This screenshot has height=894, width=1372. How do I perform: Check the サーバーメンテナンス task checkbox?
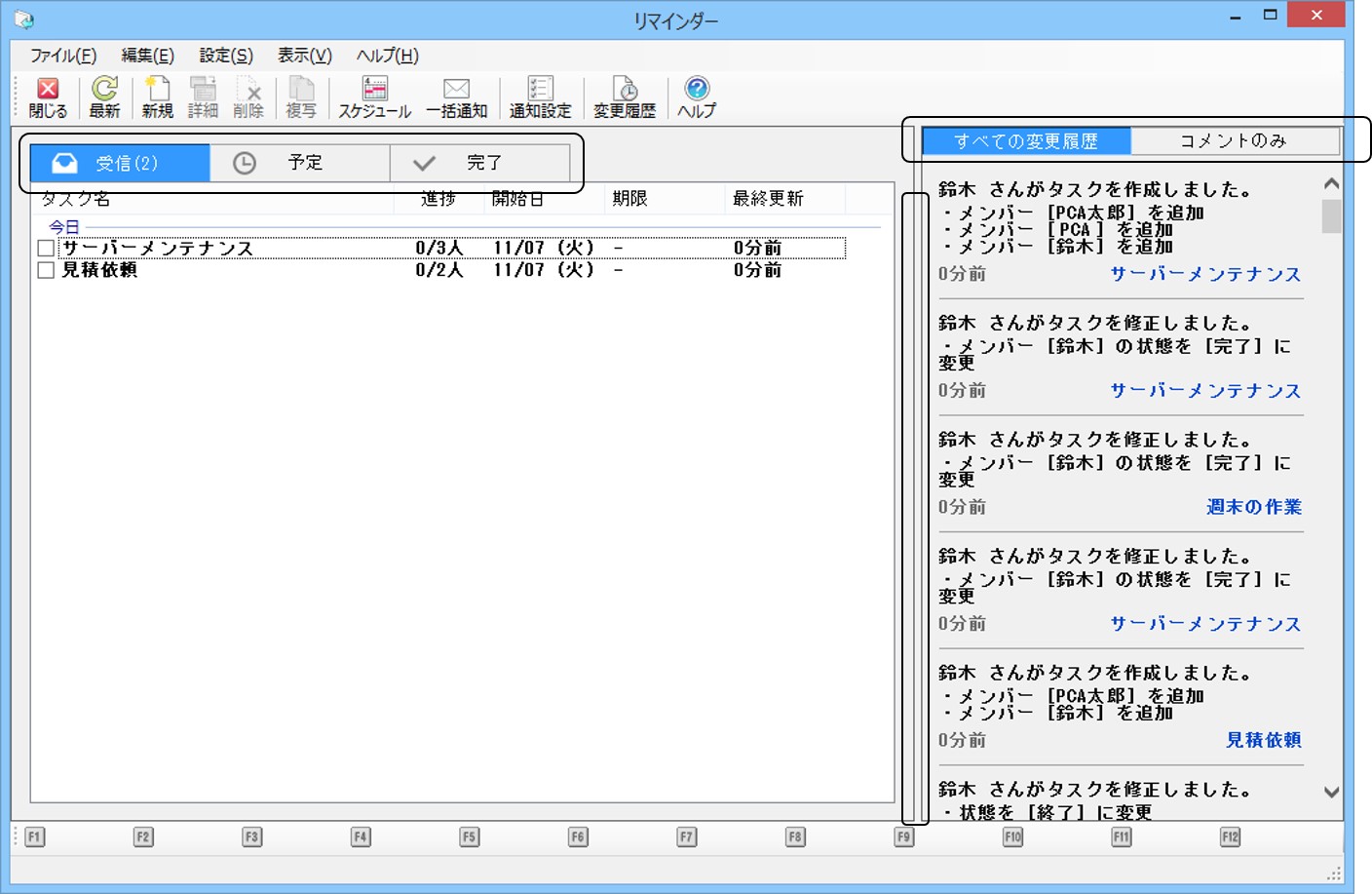pyautogui.click(x=46, y=249)
